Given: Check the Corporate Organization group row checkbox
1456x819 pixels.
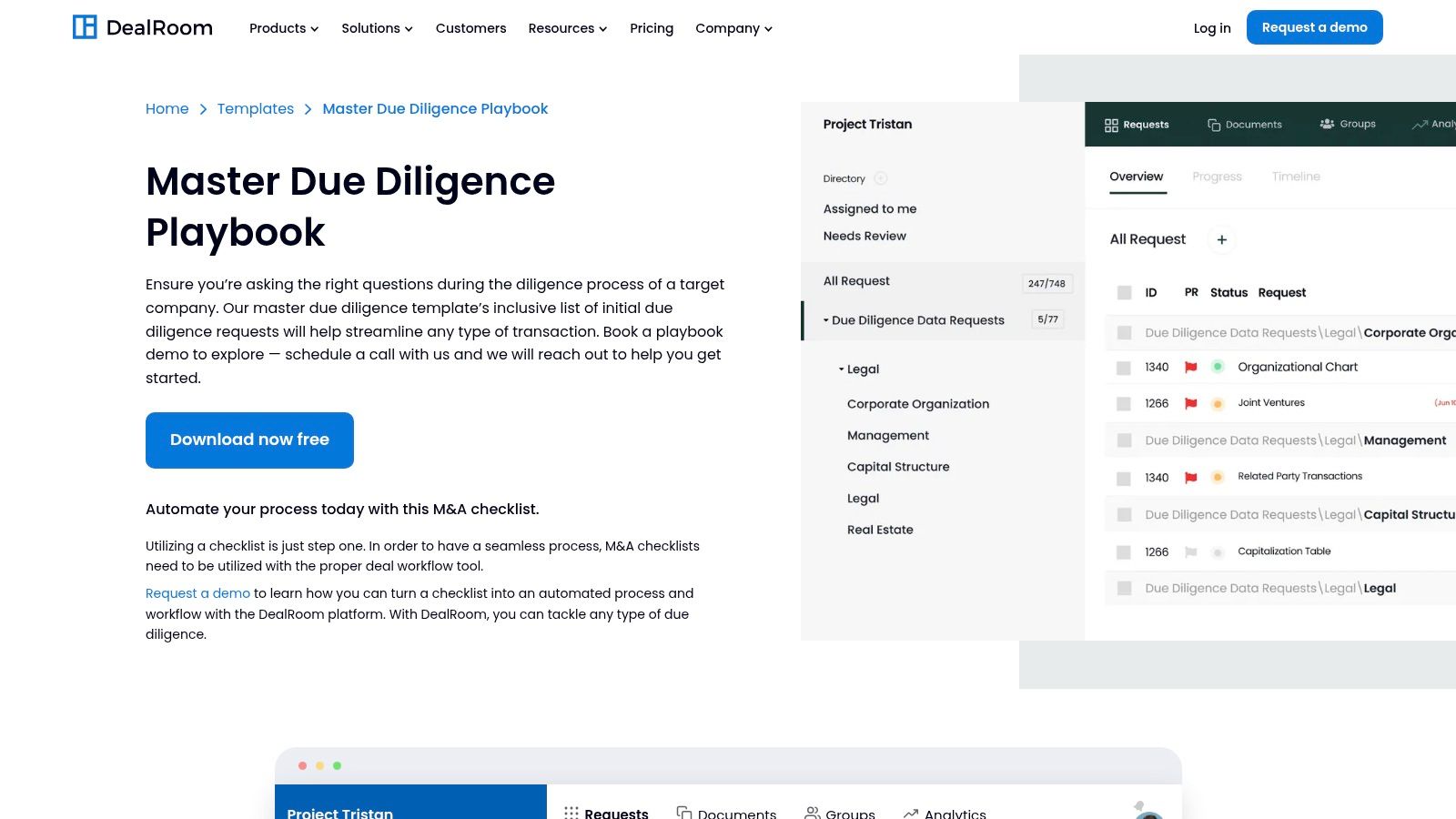Looking at the screenshot, I should coord(1125,333).
